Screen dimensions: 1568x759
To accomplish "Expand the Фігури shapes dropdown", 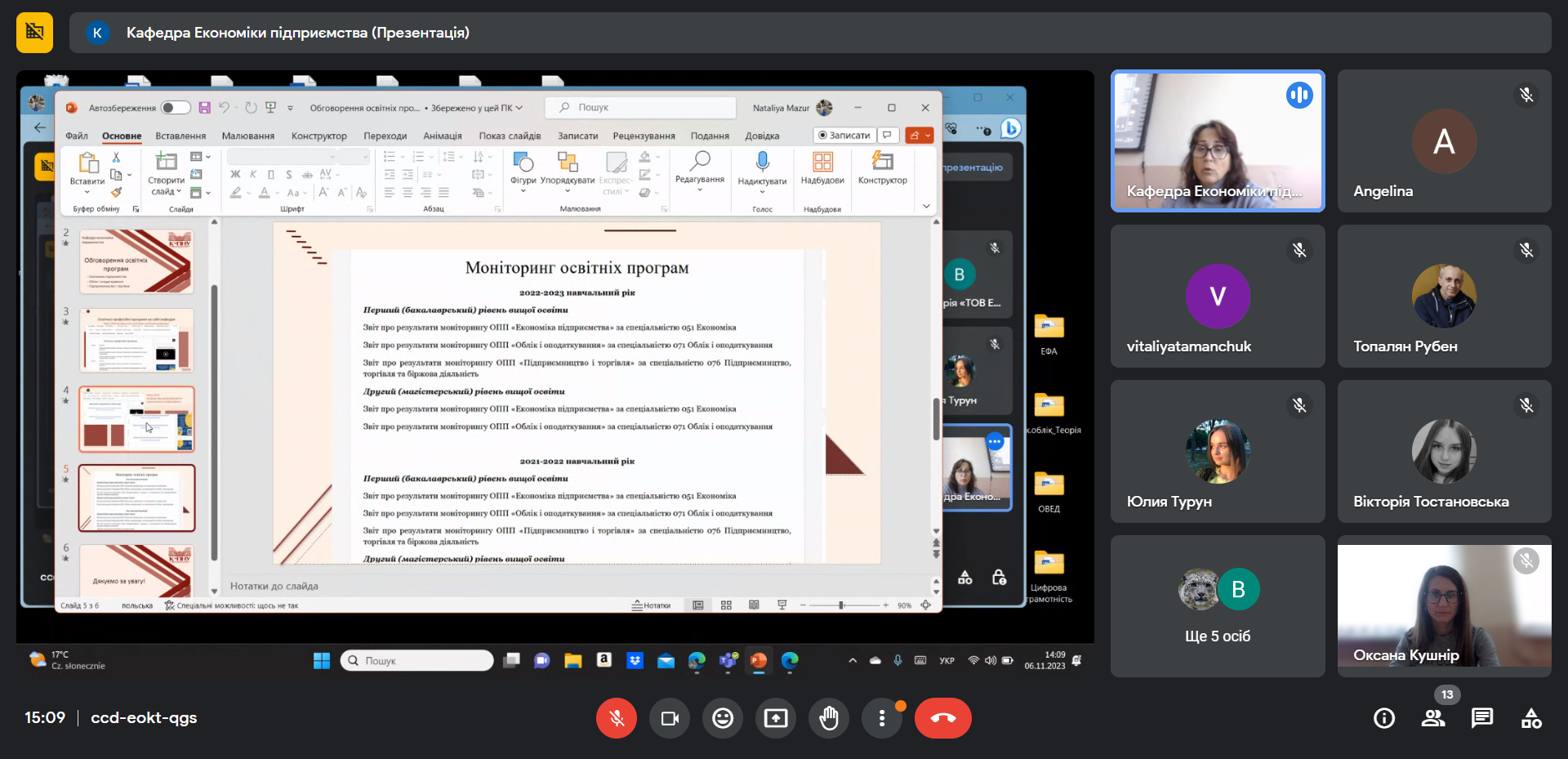I will (x=523, y=191).
